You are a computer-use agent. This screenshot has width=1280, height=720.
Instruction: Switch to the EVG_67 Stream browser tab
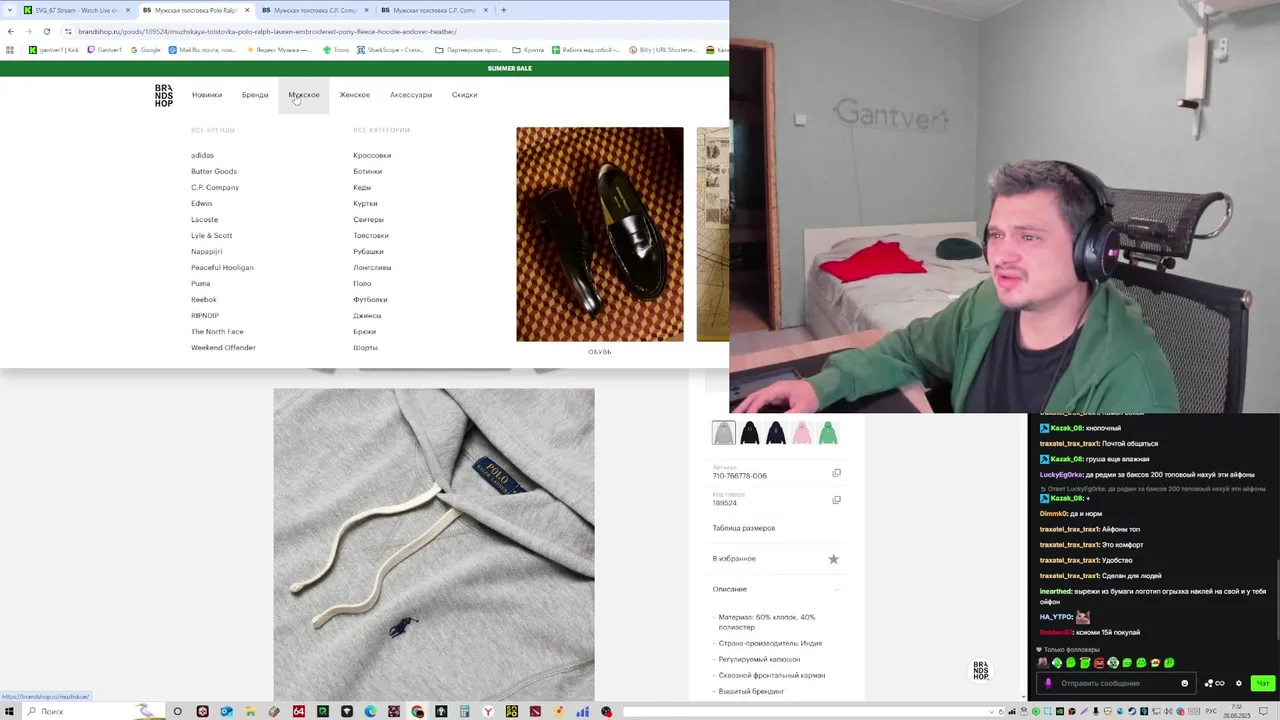coord(76,10)
